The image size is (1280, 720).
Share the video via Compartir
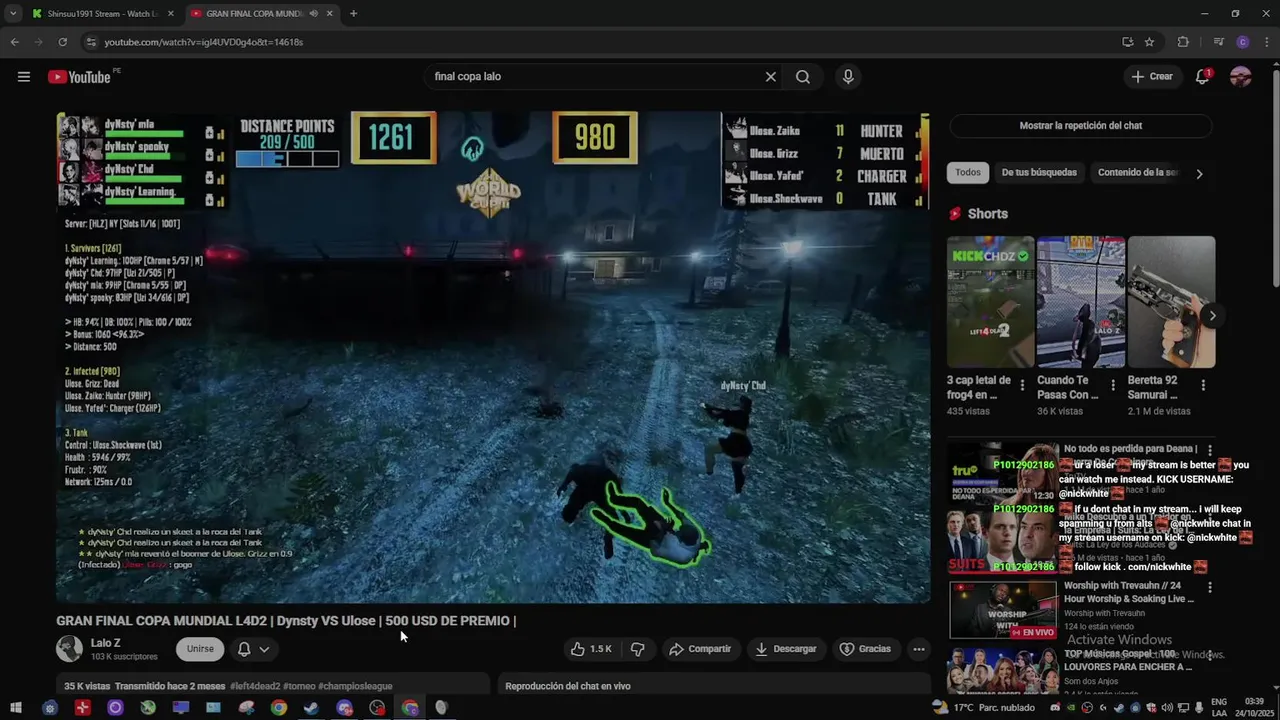[700, 649]
